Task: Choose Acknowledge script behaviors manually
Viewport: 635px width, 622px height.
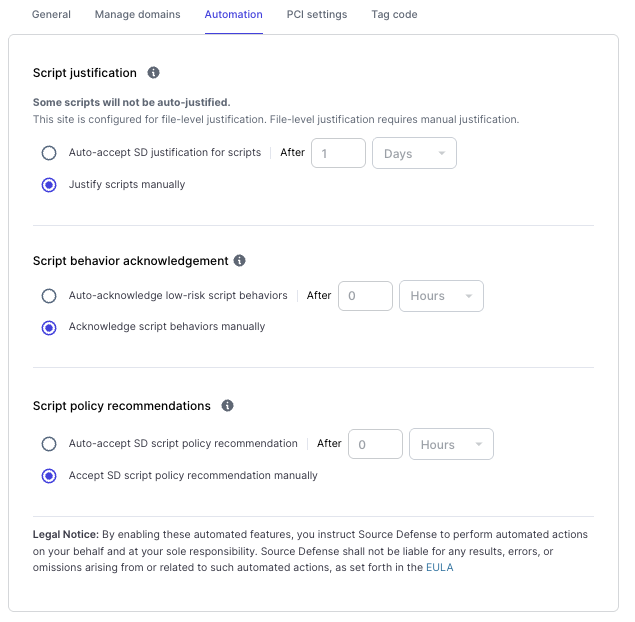Action: [49, 327]
